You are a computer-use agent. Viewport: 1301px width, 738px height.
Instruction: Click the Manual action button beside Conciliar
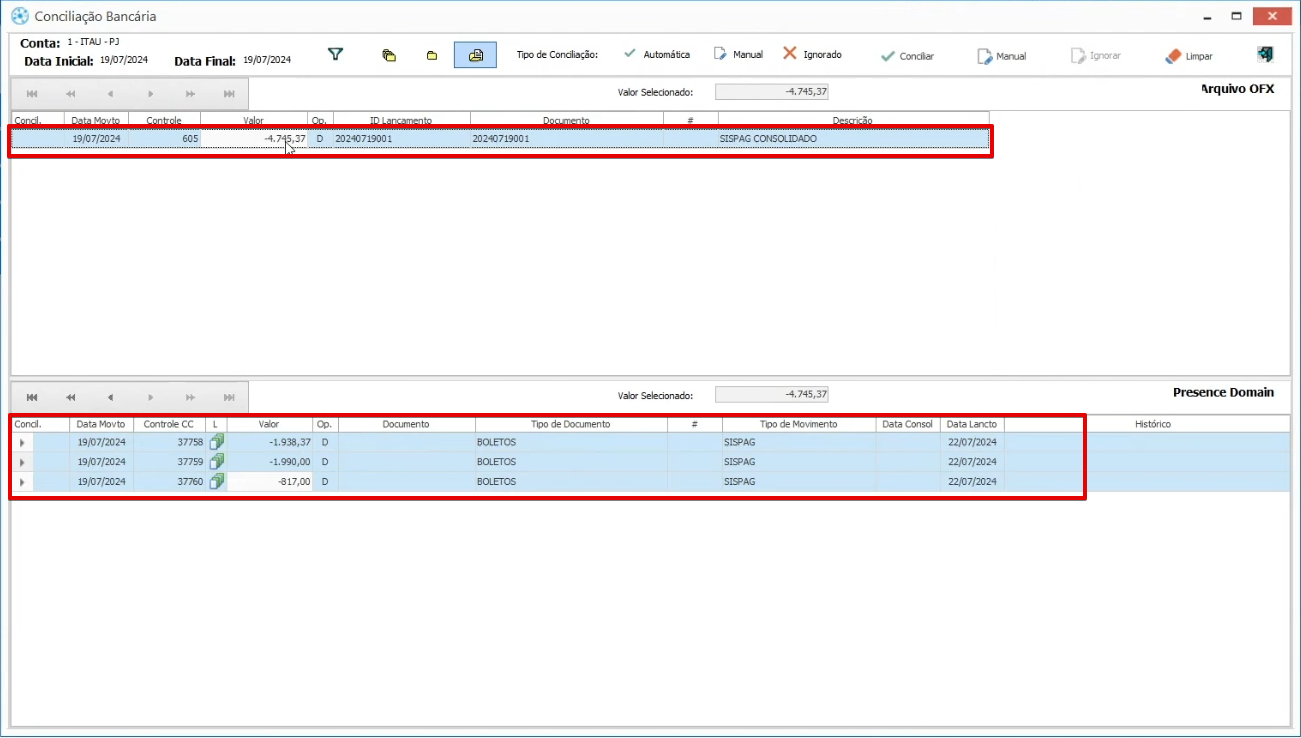(1001, 56)
